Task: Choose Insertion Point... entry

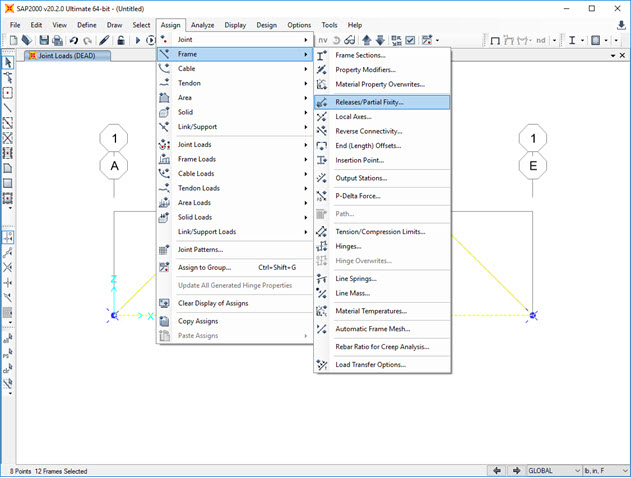Action: point(382,160)
